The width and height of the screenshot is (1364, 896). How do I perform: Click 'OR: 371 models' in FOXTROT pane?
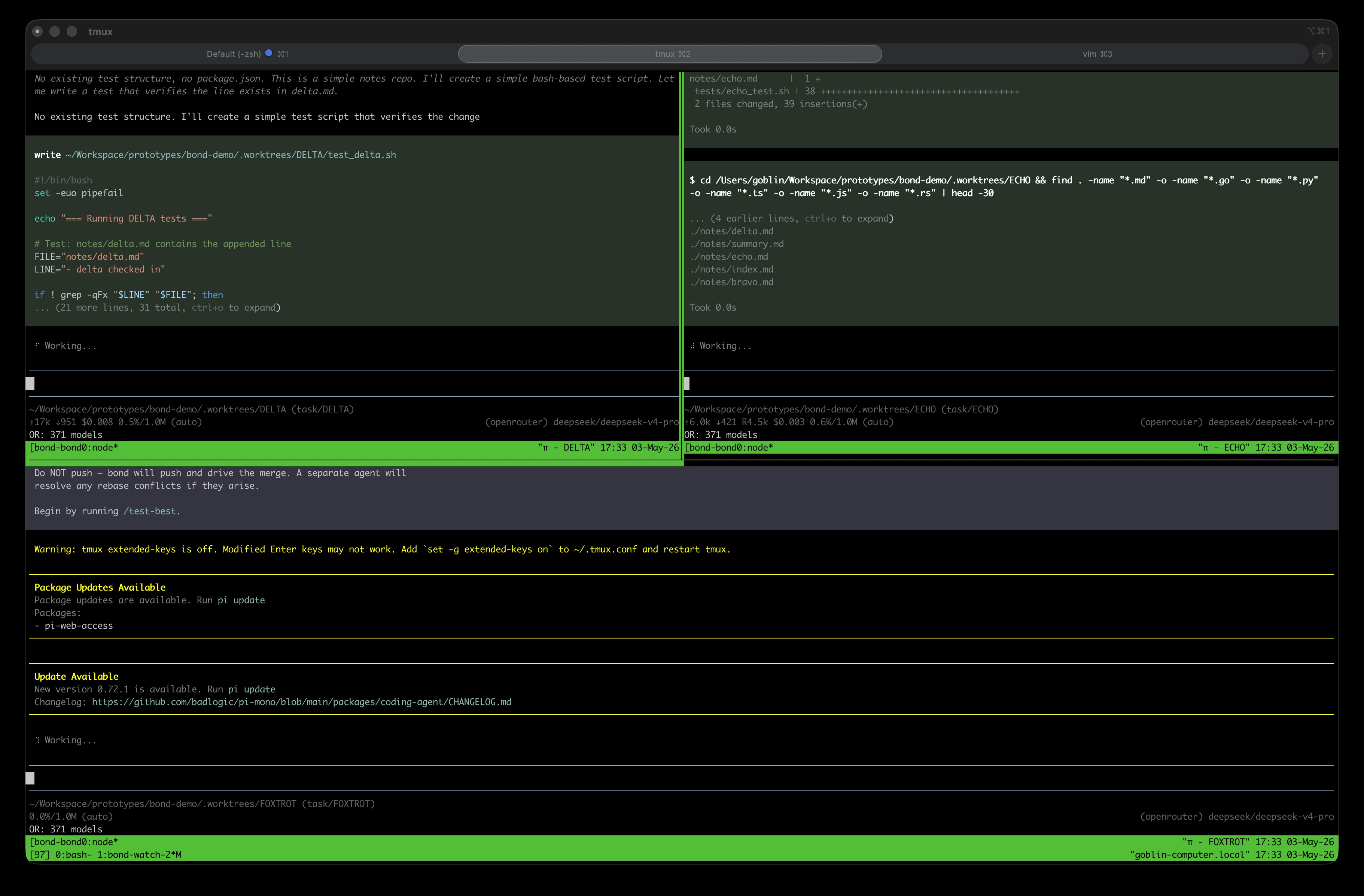pos(66,829)
